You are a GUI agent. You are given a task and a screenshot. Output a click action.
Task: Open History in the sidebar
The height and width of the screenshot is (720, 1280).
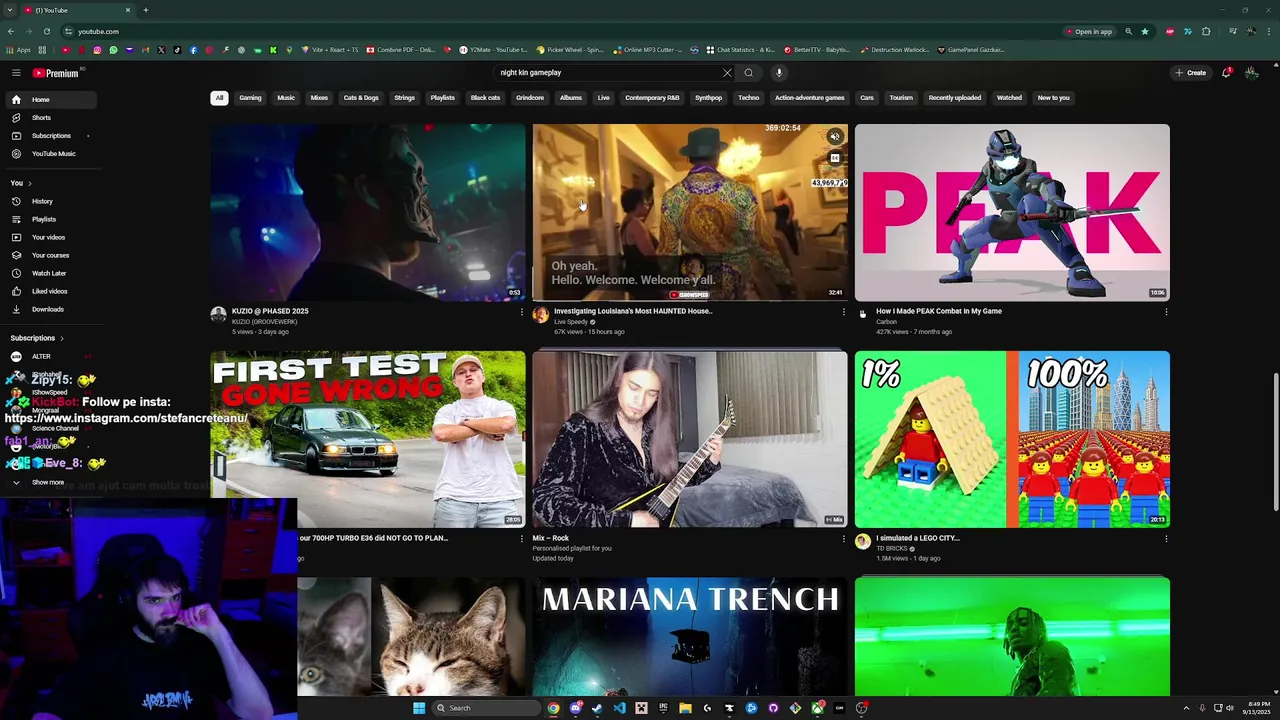pyautogui.click(x=50, y=201)
